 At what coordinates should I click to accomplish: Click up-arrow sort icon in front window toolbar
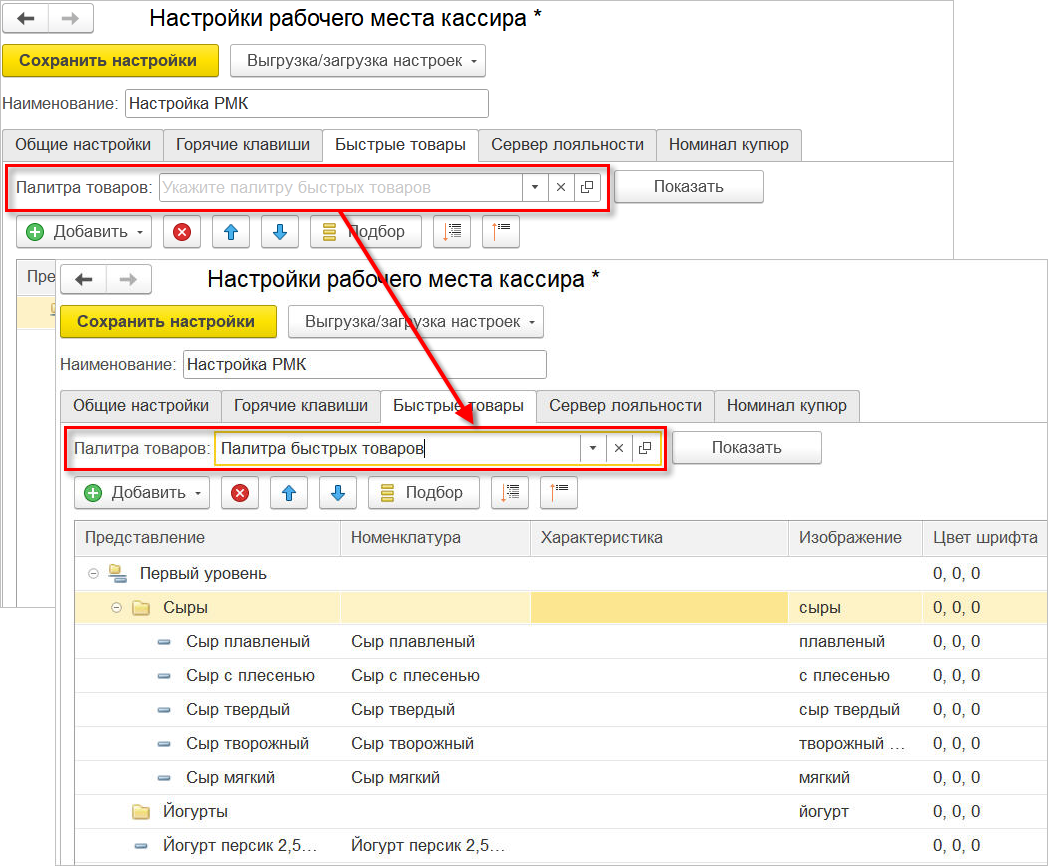(559, 492)
